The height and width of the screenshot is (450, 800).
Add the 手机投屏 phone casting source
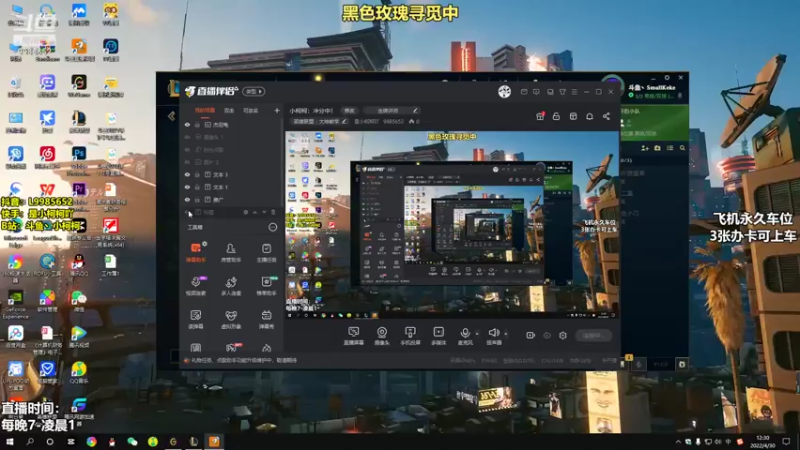click(410, 336)
